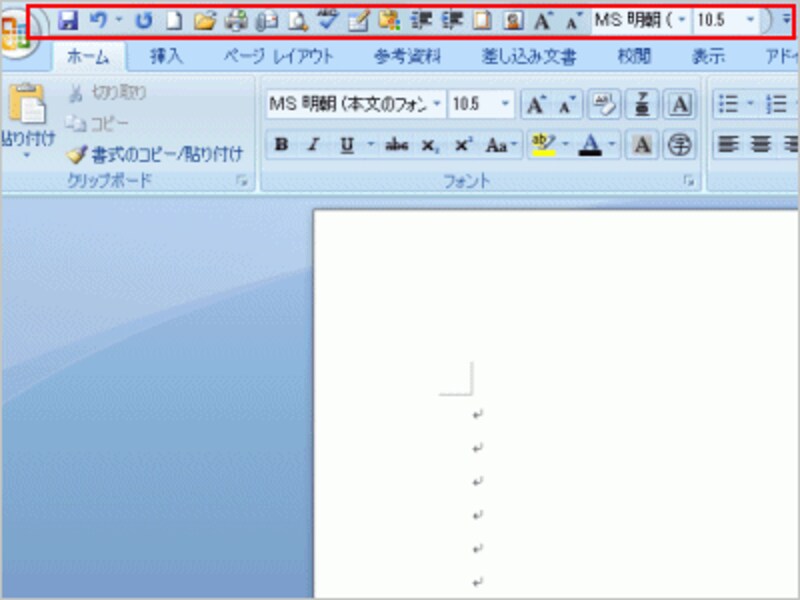Open the font color dropdown arrow

pyautogui.click(x=612, y=145)
